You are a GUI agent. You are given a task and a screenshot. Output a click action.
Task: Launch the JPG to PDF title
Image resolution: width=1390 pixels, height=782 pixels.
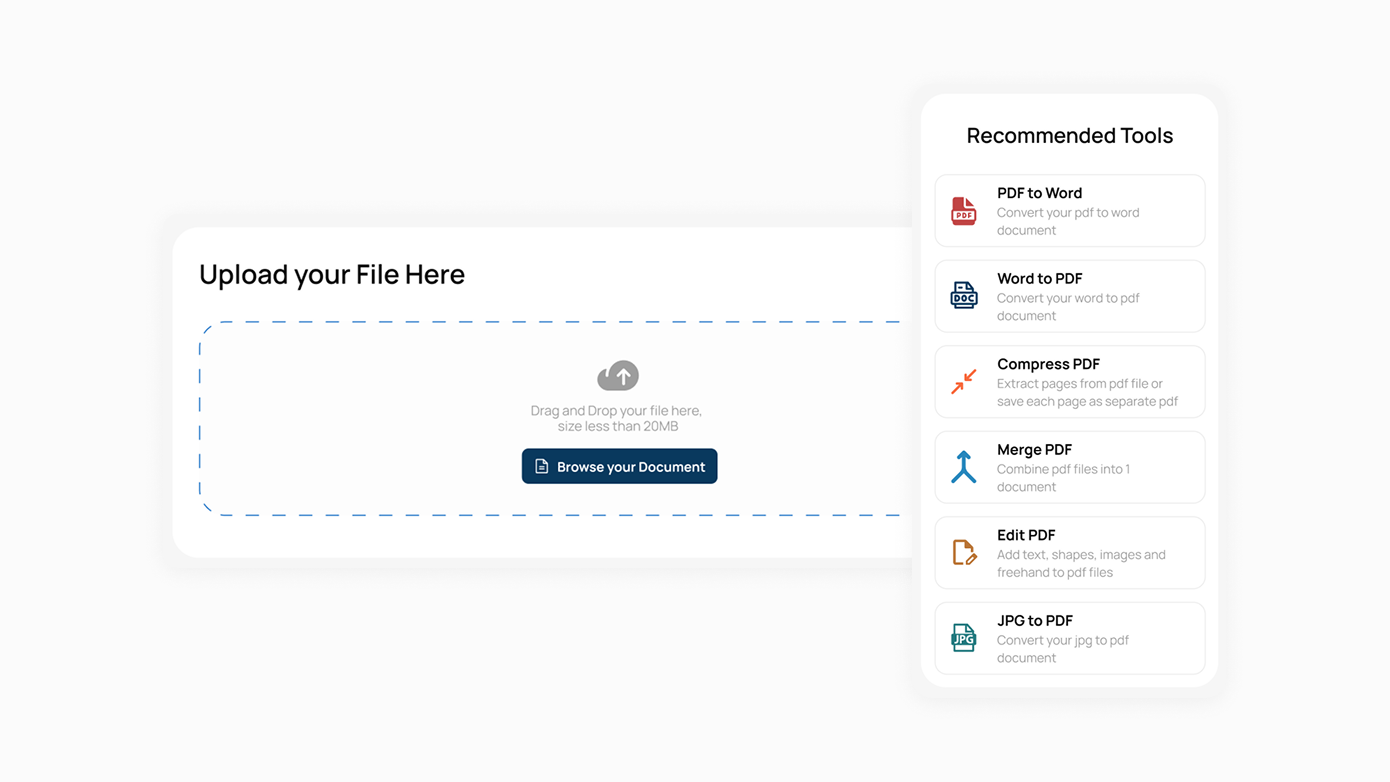point(1034,621)
